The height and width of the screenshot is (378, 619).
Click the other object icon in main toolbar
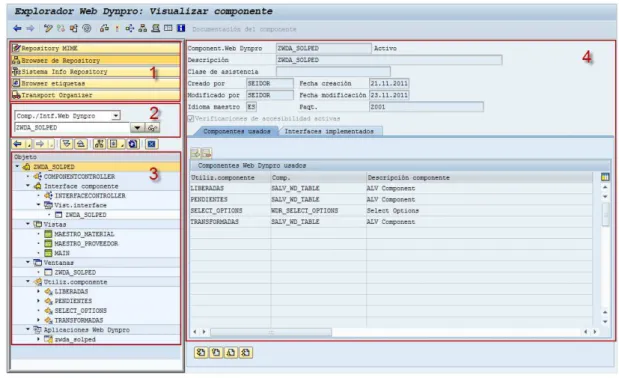pyautogui.click(x=74, y=28)
